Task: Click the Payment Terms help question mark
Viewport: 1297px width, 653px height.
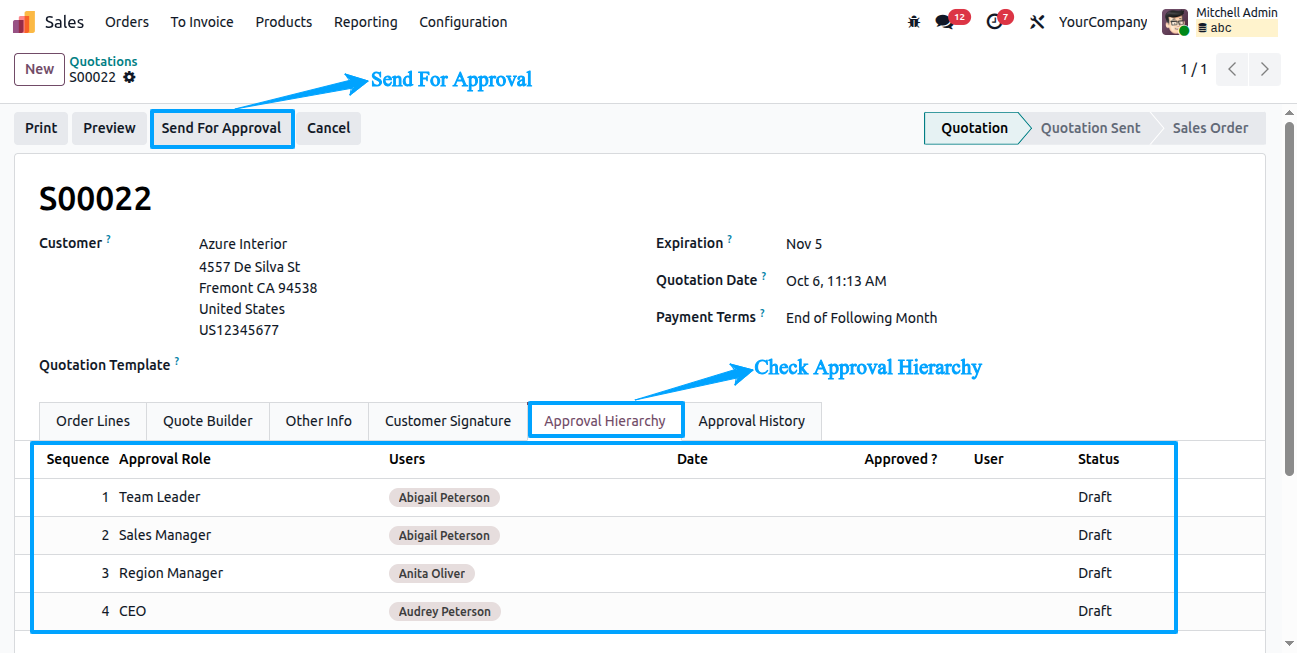Action: pos(762,314)
